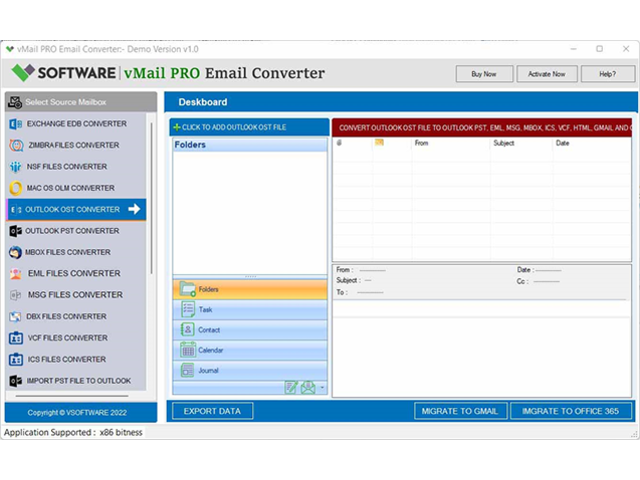Click the envelope flag column header
Image resolution: width=640 pixels, height=480 pixels.
click(379, 142)
